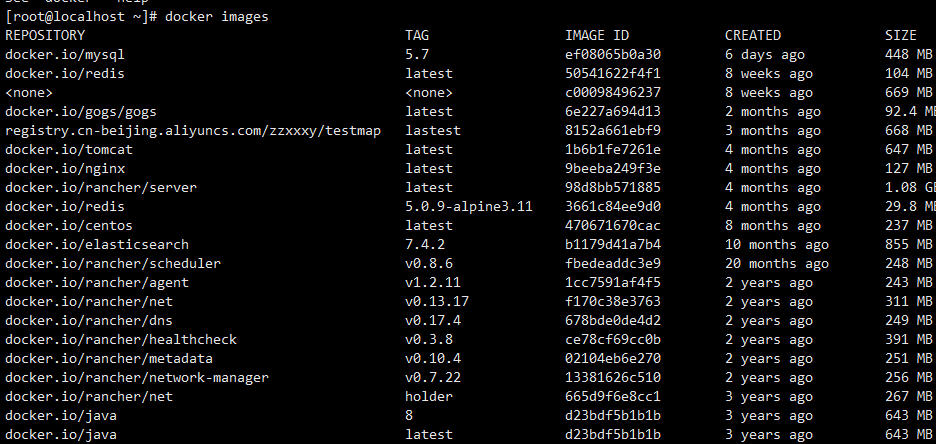Click the aliyuncs testmap registry path
936x444 pixels.
(193, 130)
